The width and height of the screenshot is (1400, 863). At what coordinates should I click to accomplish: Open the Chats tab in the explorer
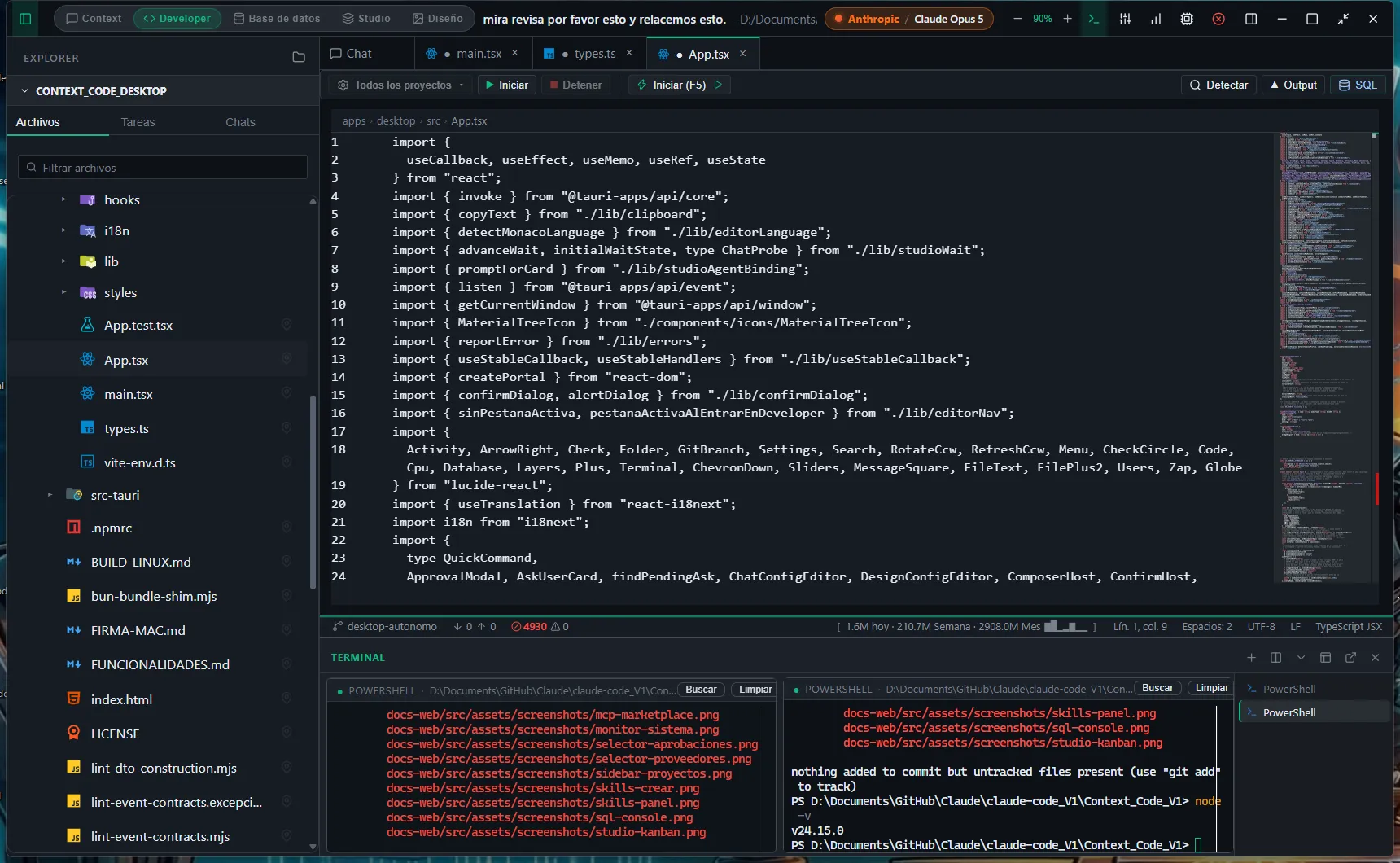[x=240, y=122]
